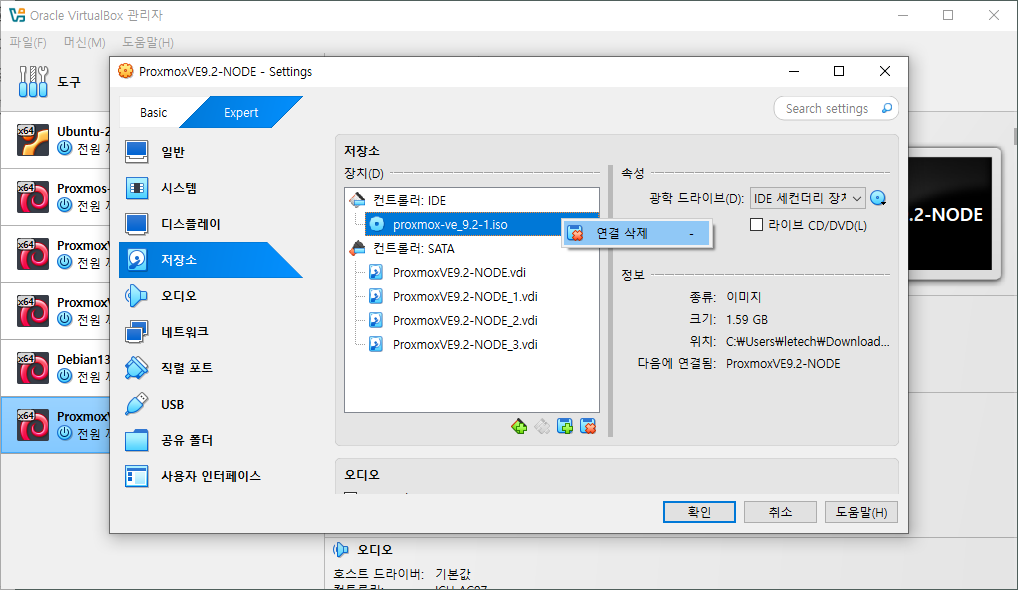Image resolution: width=1018 pixels, height=590 pixels.
Task: Open the 직렬 포트 settings category
Action: 210,368
